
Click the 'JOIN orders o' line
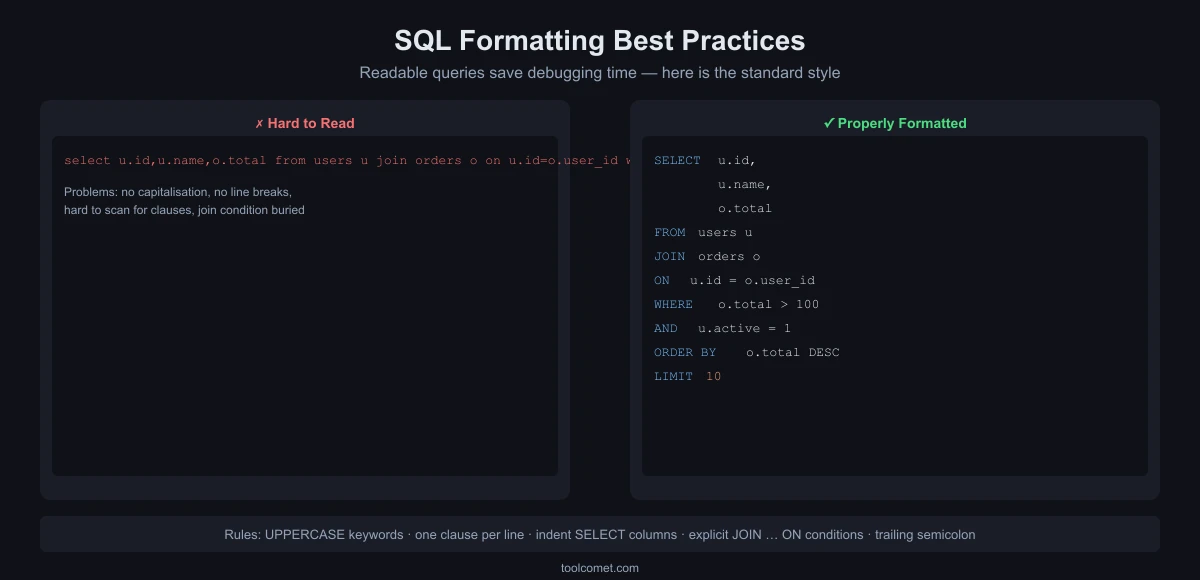click(707, 256)
